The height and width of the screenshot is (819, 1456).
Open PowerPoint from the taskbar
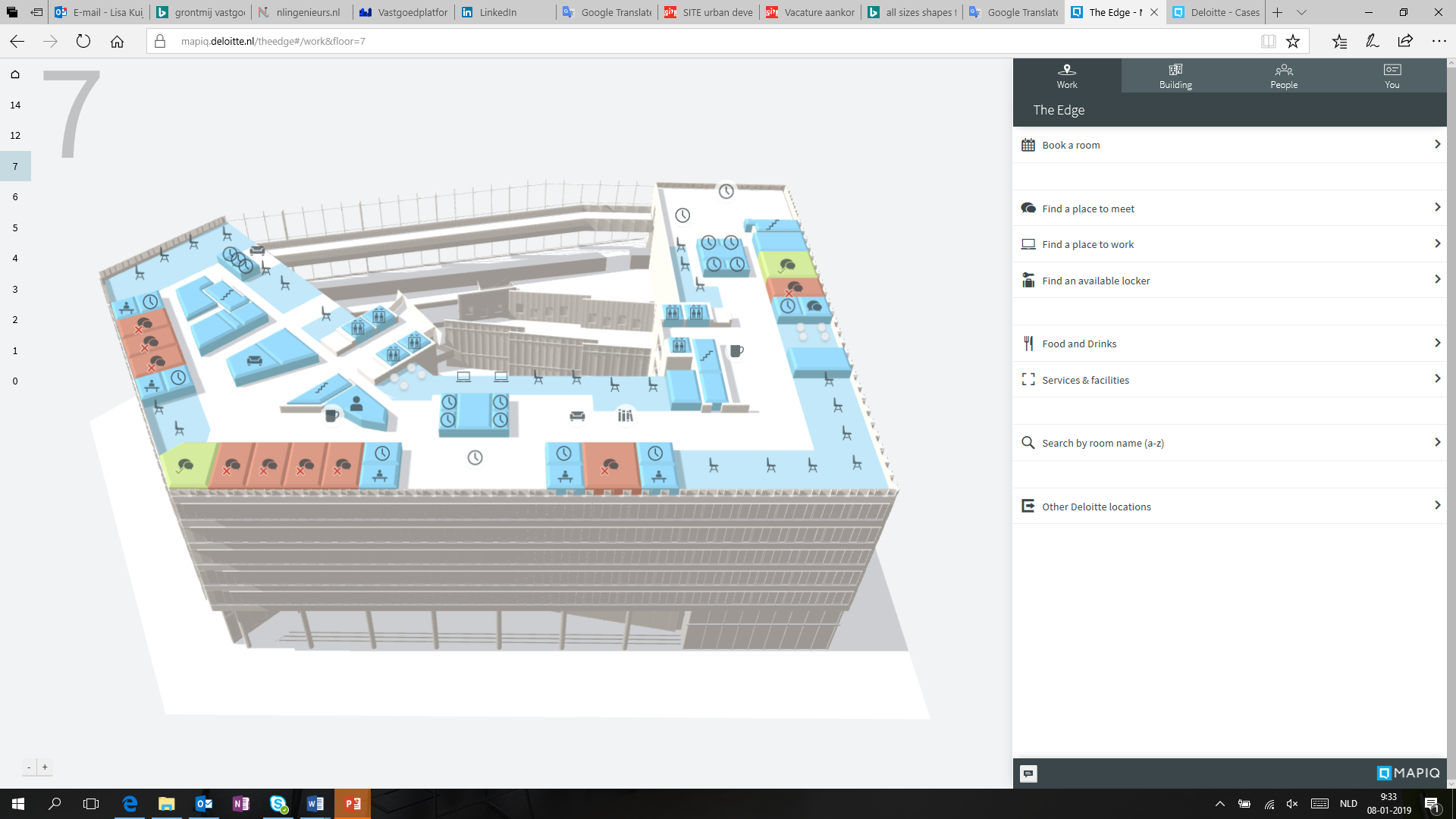(x=353, y=804)
